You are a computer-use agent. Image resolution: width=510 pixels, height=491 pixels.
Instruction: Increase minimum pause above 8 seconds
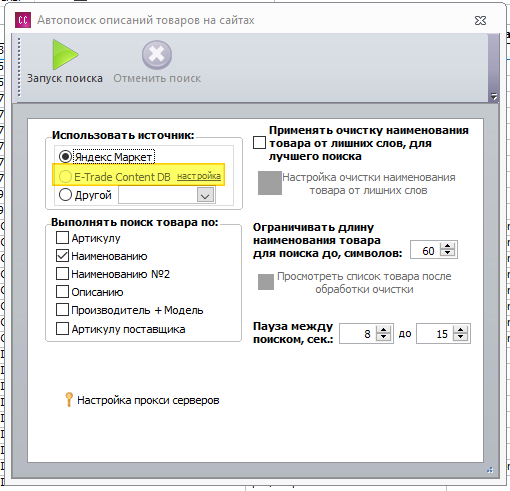[383, 329]
